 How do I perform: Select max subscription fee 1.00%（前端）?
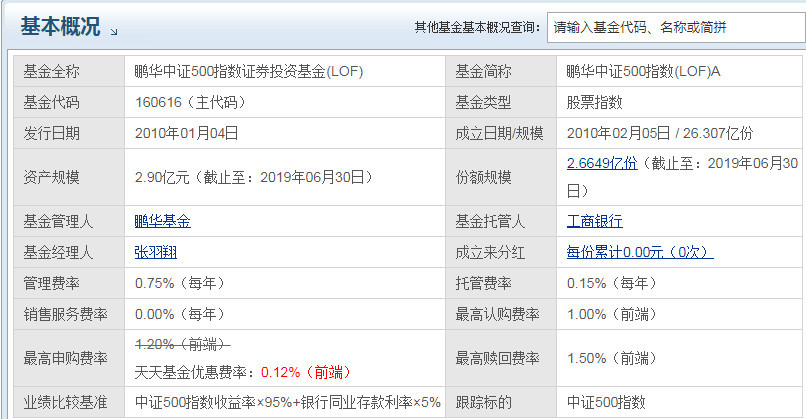pos(612,314)
